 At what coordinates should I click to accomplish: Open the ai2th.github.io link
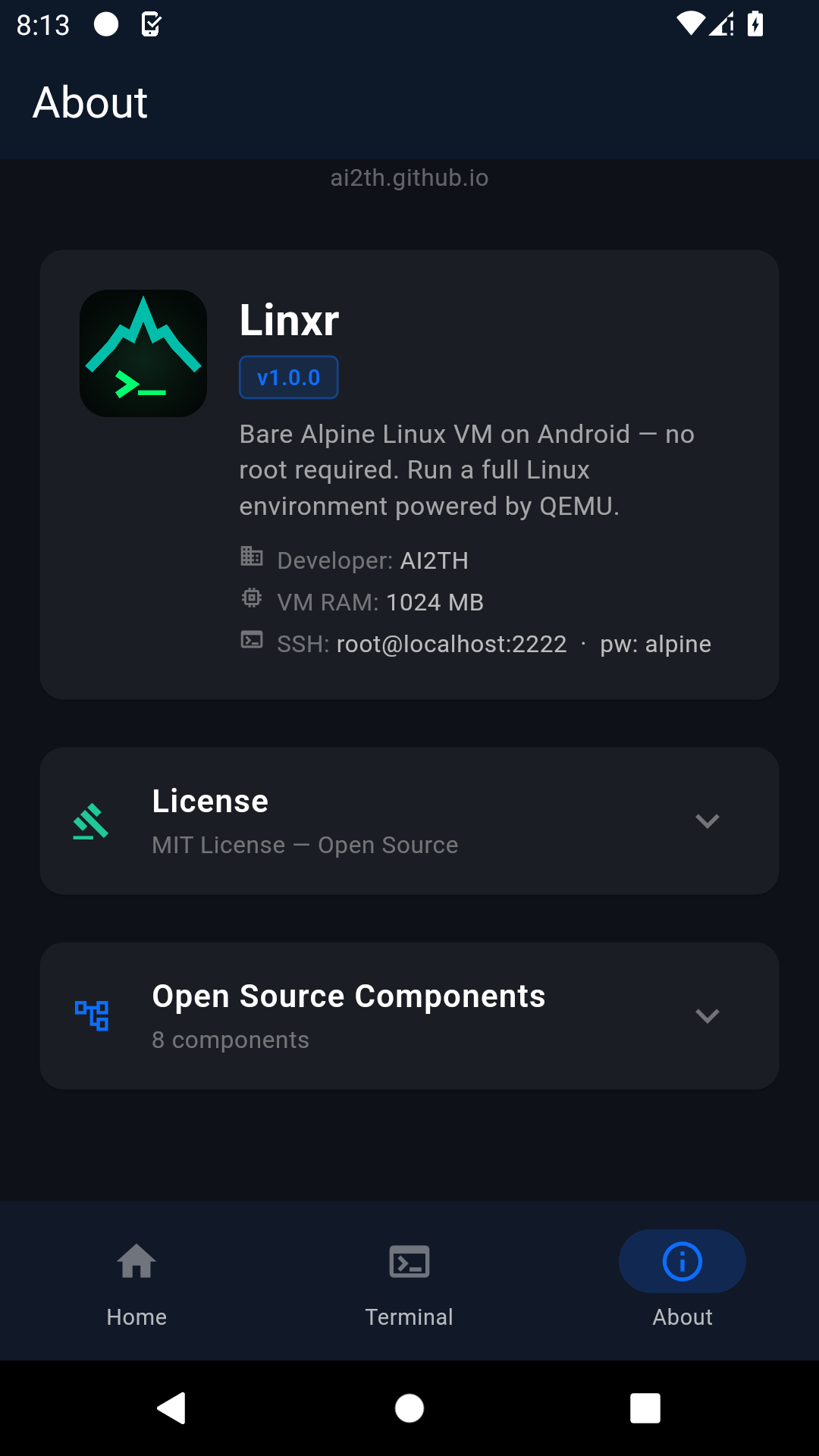409,177
